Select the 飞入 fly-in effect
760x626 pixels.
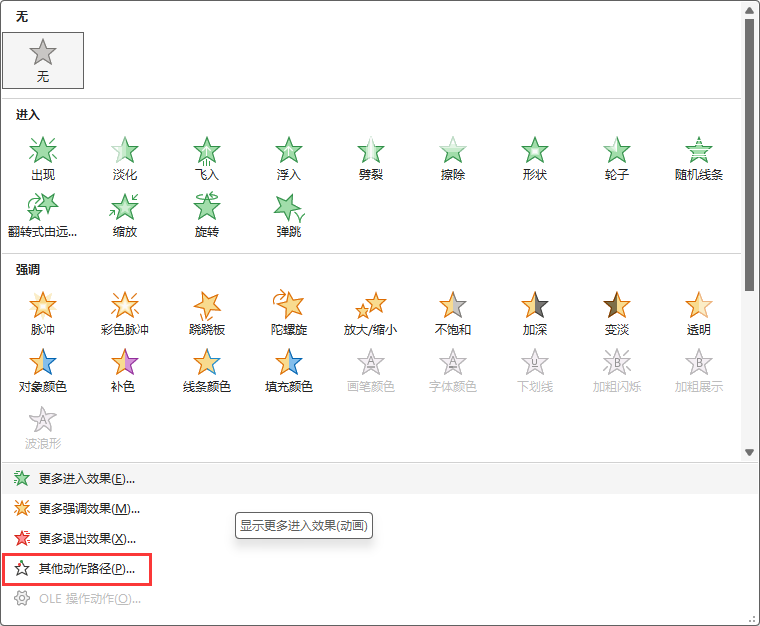pos(207,158)
